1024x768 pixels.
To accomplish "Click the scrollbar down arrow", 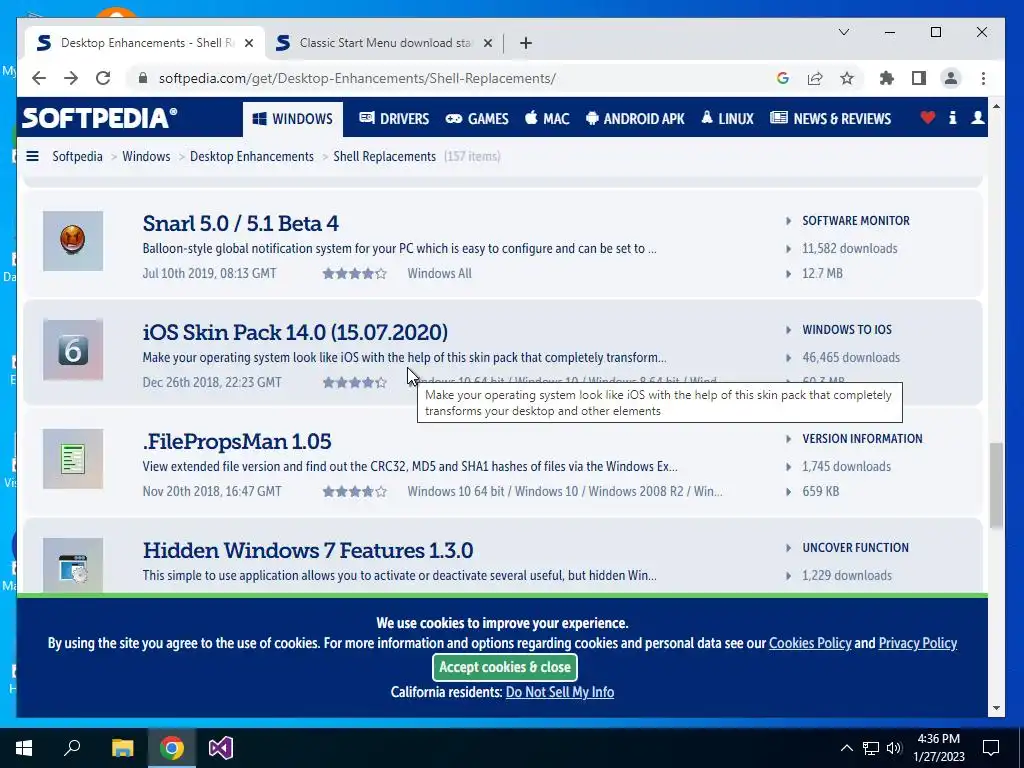I will pos(996,708).
